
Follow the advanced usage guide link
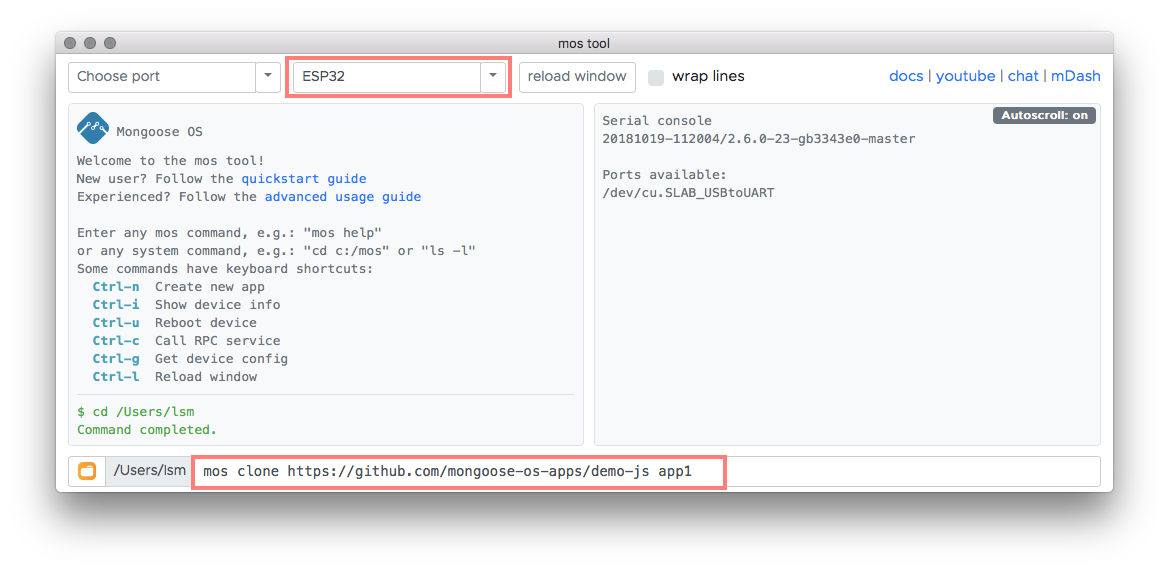pos(343,197)
